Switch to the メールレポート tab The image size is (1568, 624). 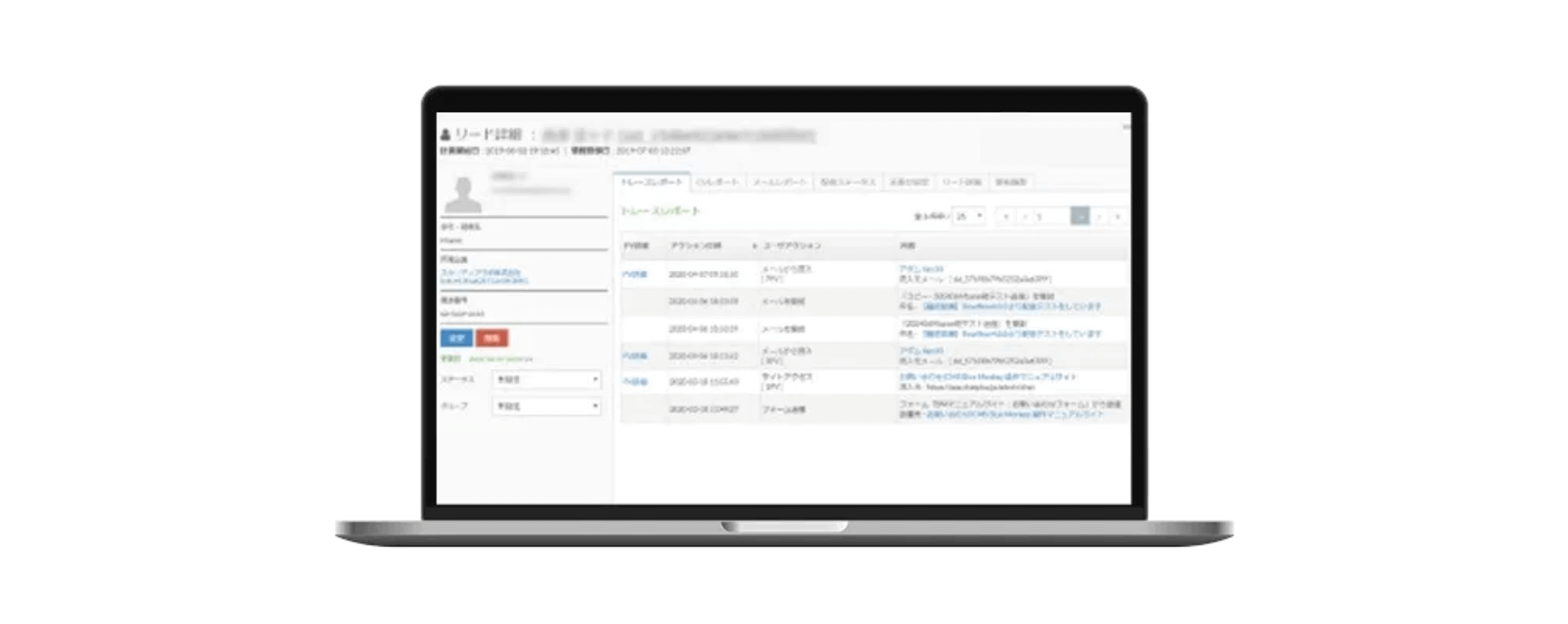pos(779,182)
